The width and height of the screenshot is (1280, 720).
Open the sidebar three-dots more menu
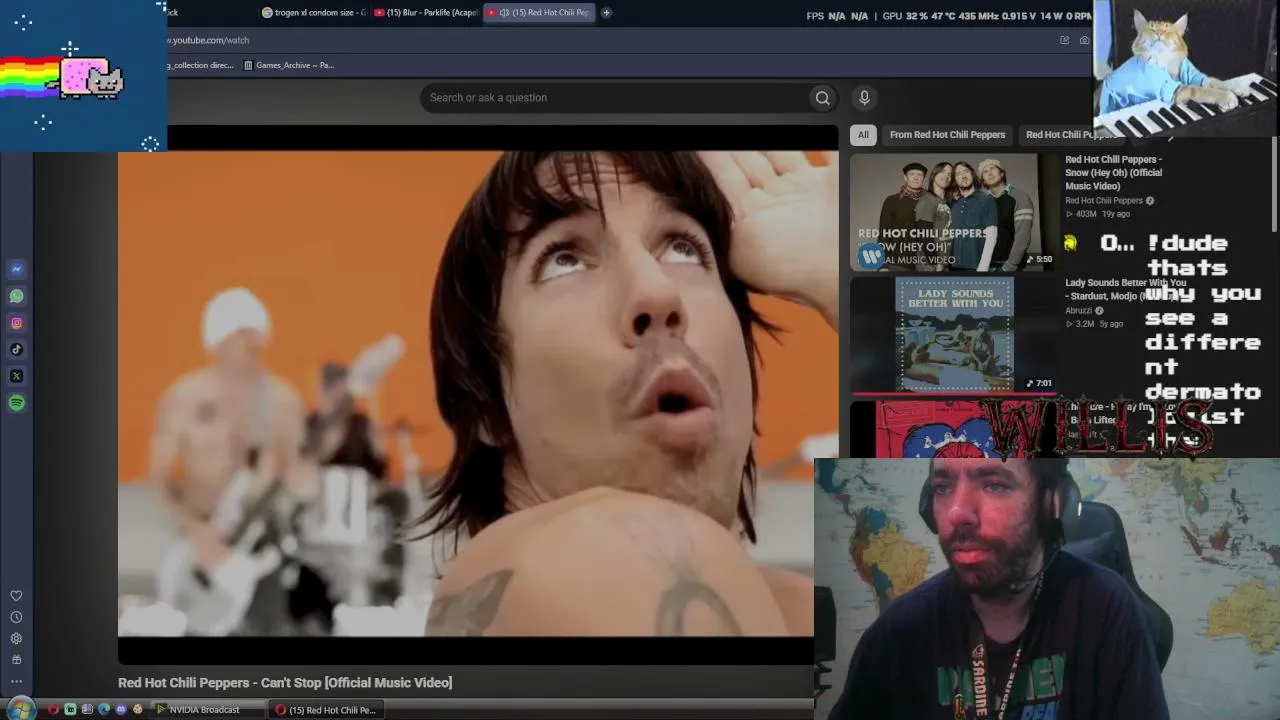(16, 681)
